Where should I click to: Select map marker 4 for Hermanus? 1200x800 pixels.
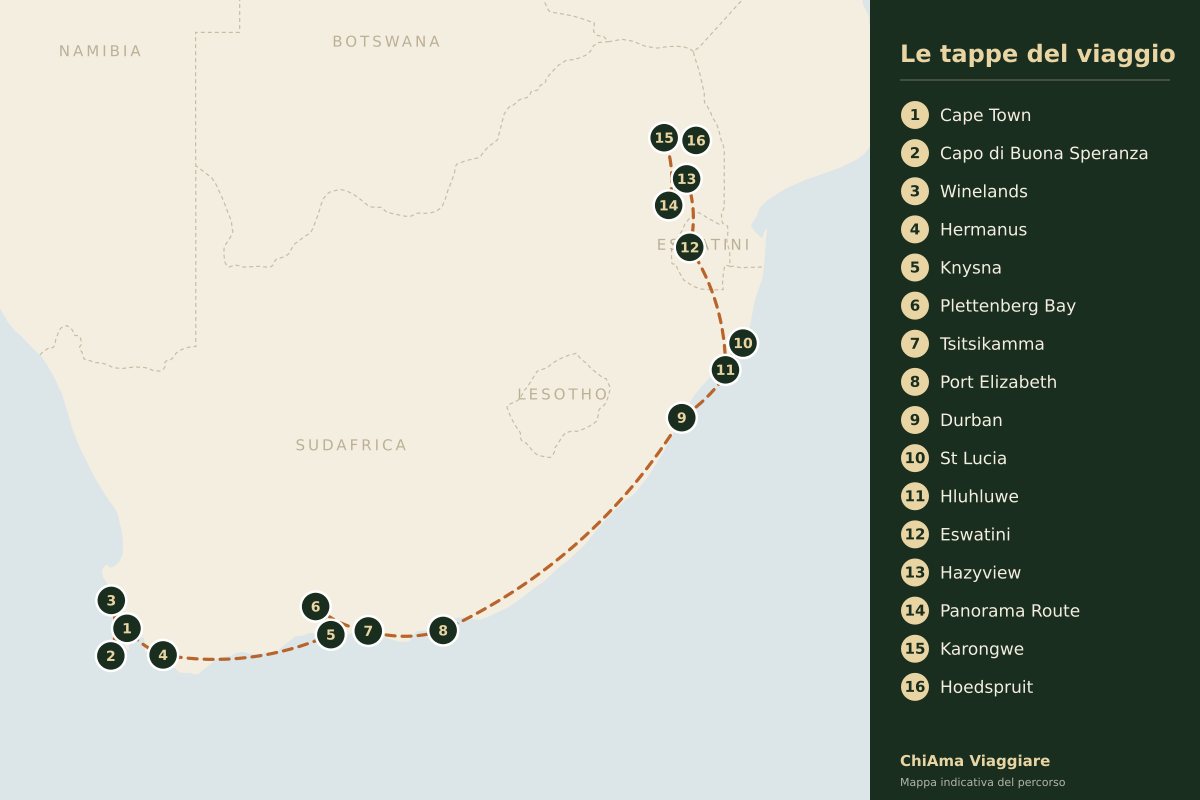coord(163,656)
